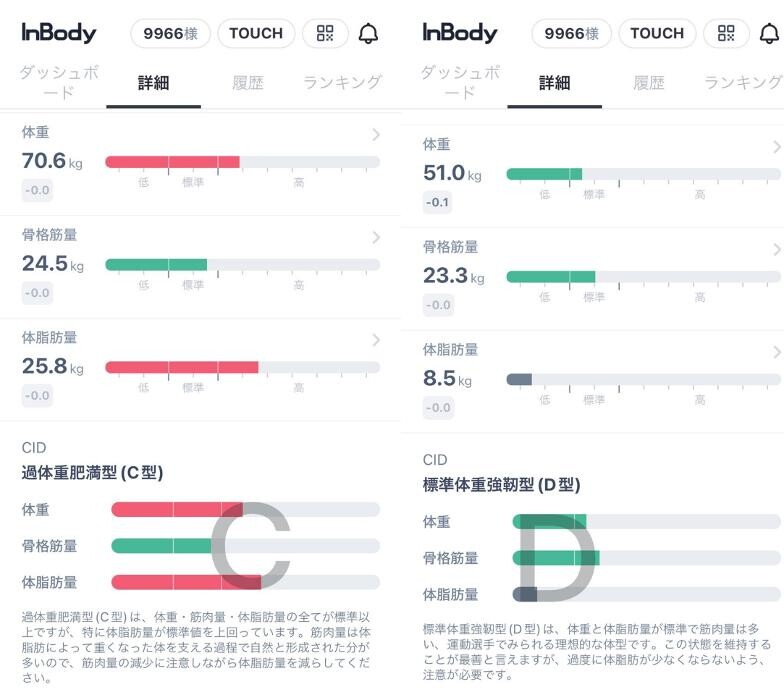
Task: Tap the InBody logo in right screen
Action: (460, 33)
